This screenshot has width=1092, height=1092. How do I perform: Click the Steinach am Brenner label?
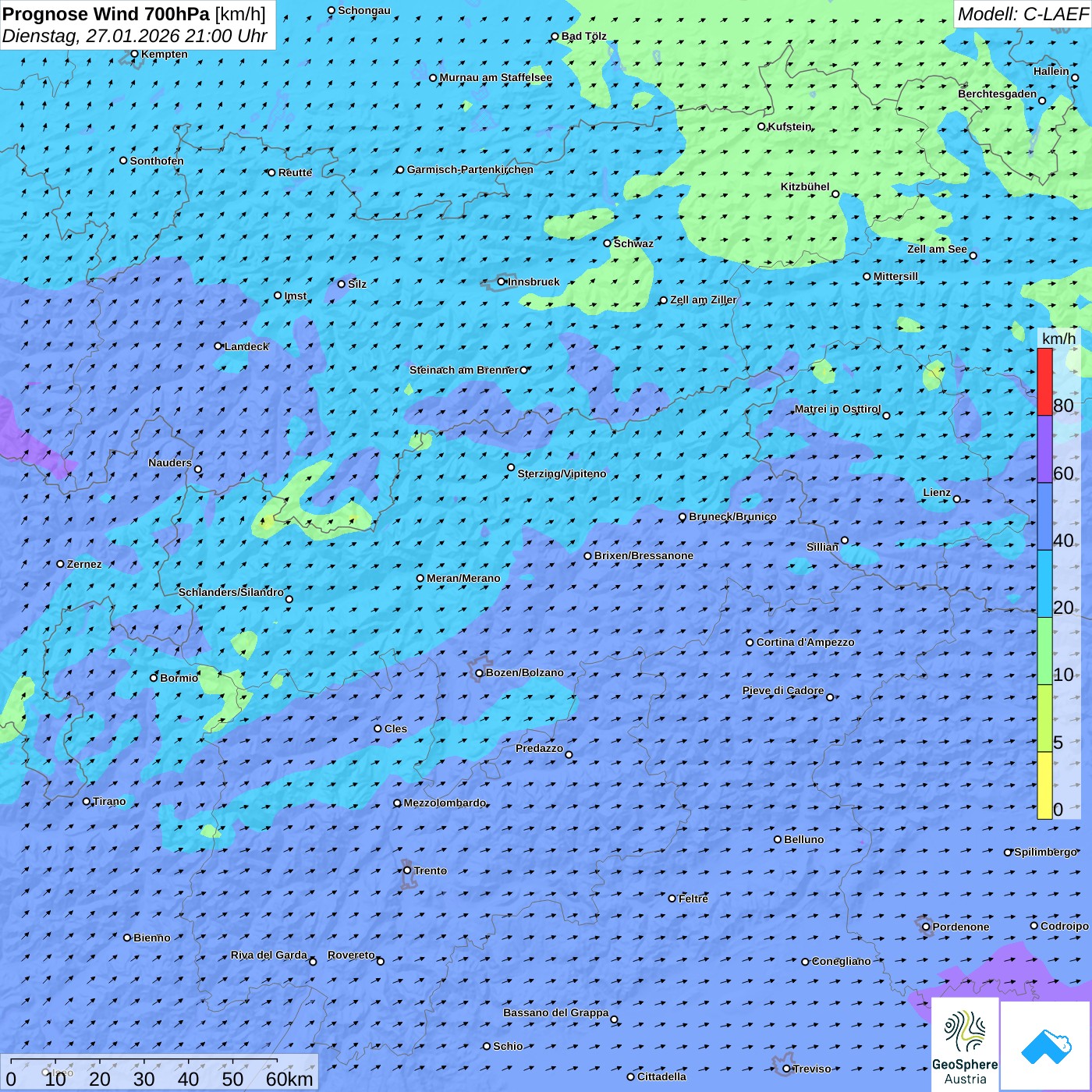(464, 370)
